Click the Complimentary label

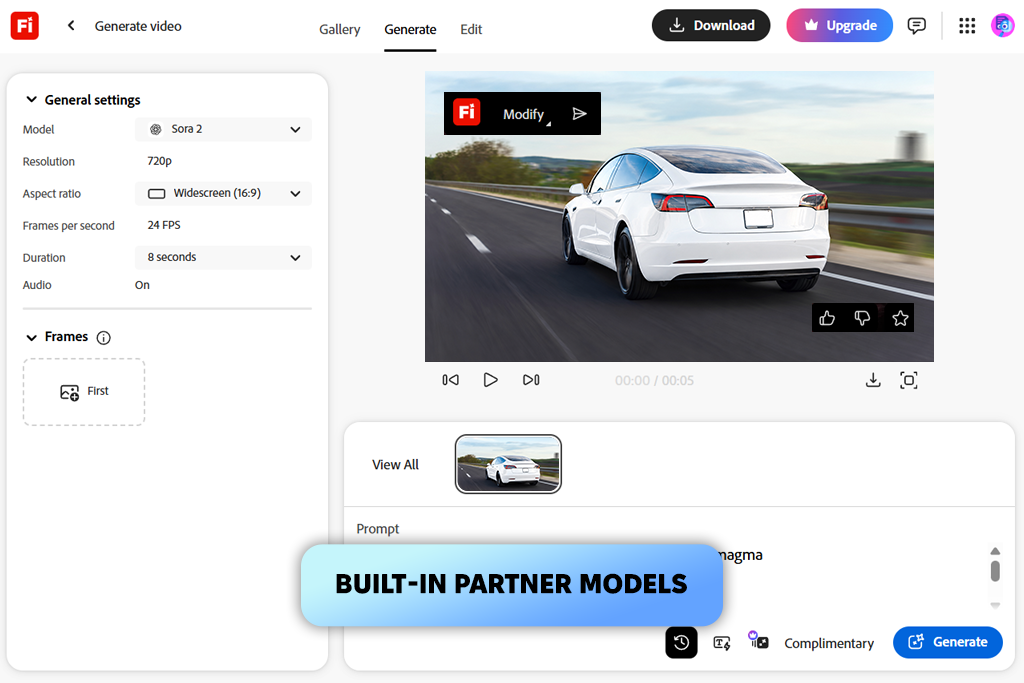(x=829, y=643)
